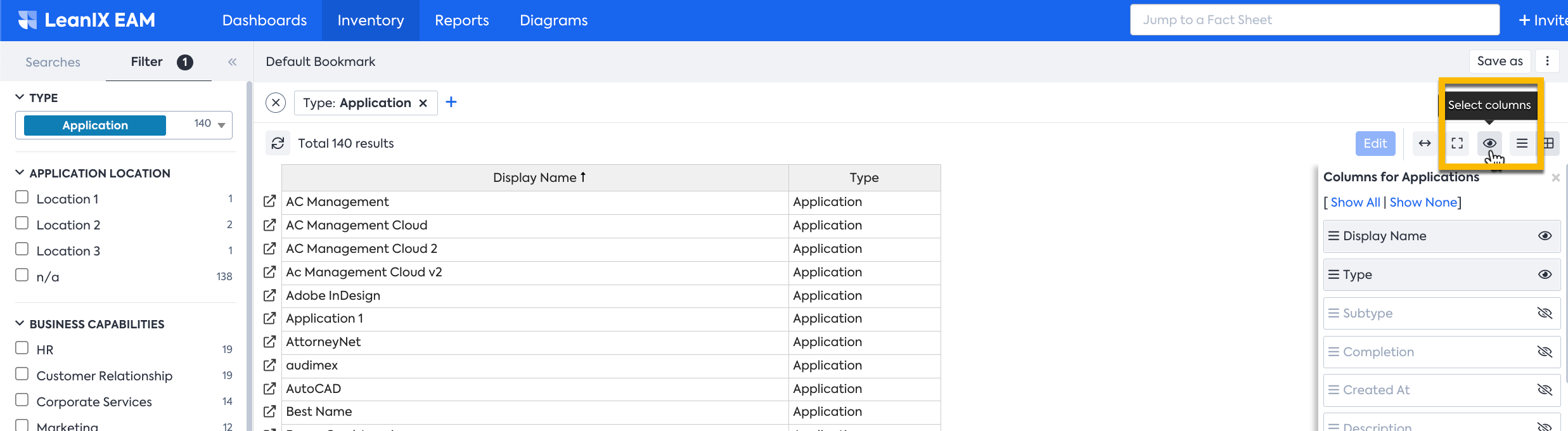Collapse the Business Capabilities section
This screenshot has width=1568, height=431.
click(x=20, y=324)
